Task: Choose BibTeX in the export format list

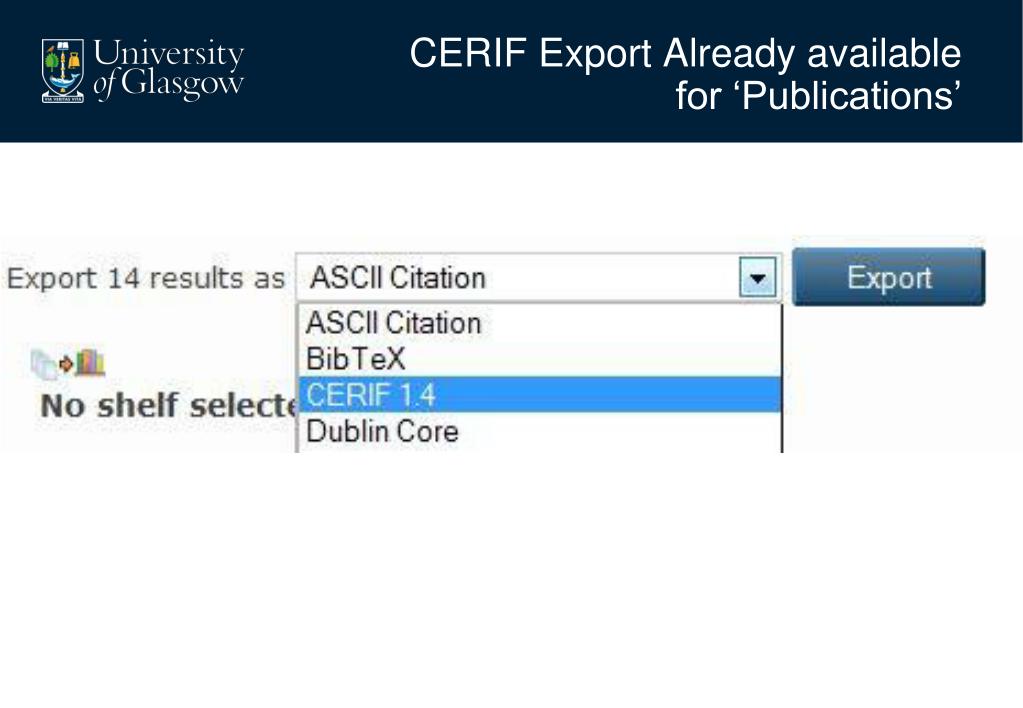Action: pyautogui.click(x=538, y=358)
